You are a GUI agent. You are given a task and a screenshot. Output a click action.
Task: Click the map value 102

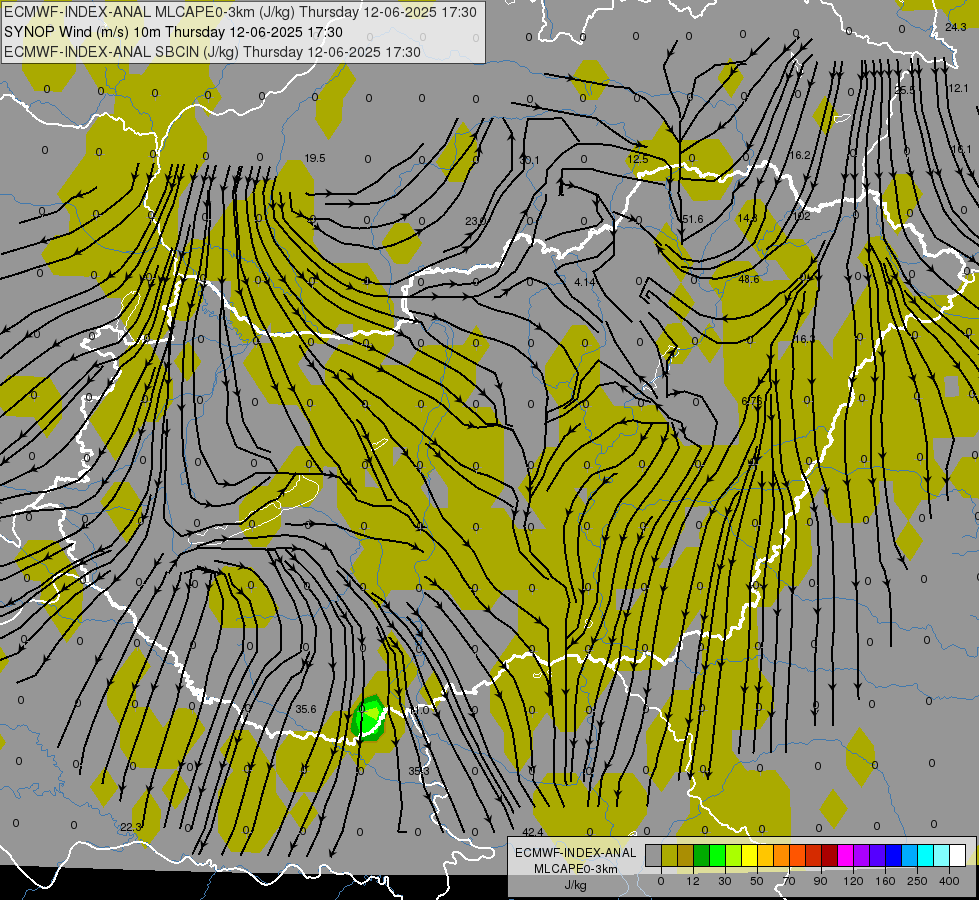click(x=801, y=216)
